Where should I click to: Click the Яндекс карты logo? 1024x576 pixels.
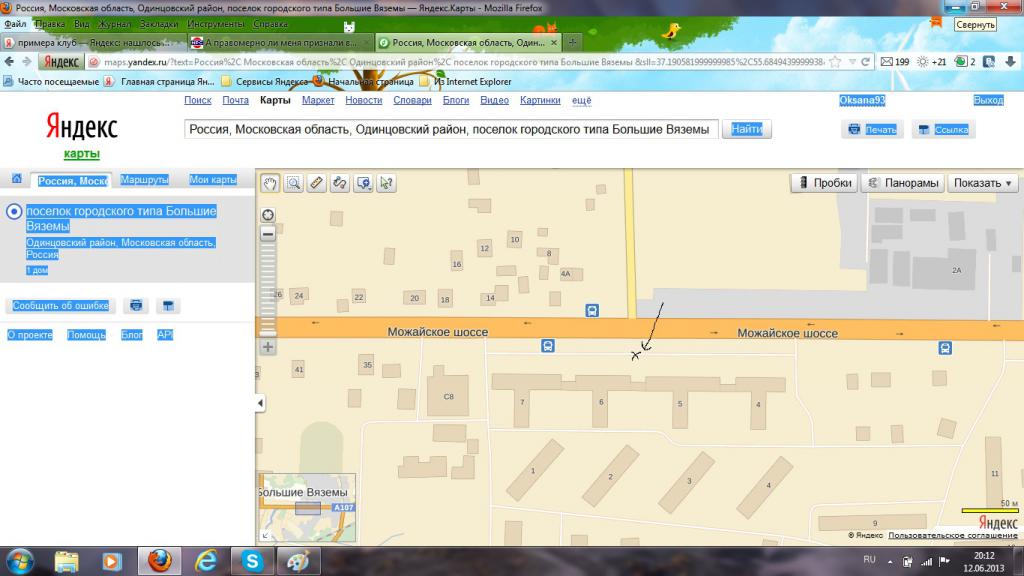pos(82,134)
